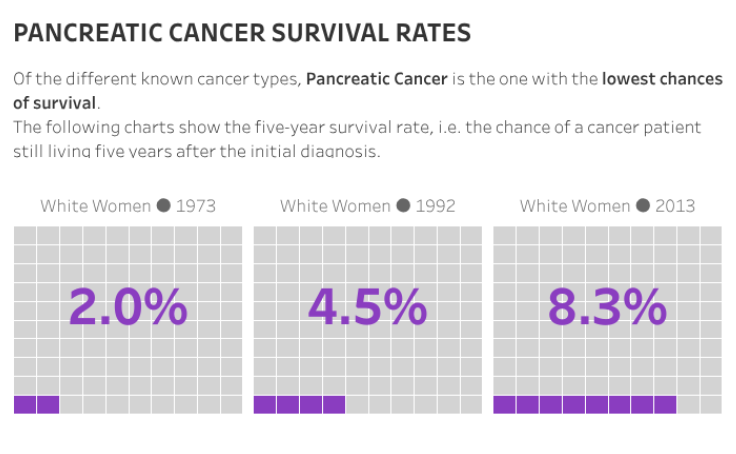
Task: Click the gray dot beside 1973
Action: tap(164, 206)
